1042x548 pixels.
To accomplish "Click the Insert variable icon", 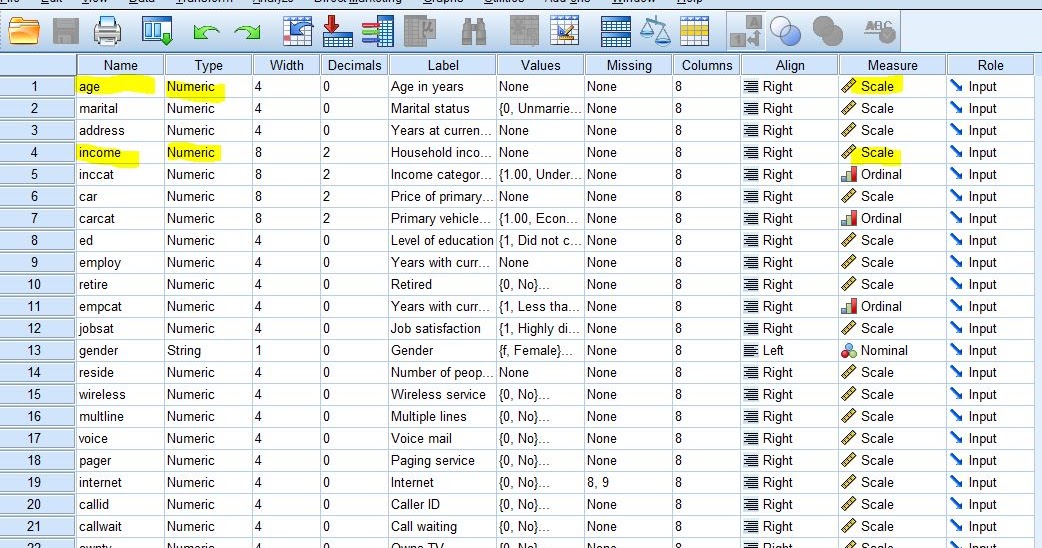I will 565,31.
